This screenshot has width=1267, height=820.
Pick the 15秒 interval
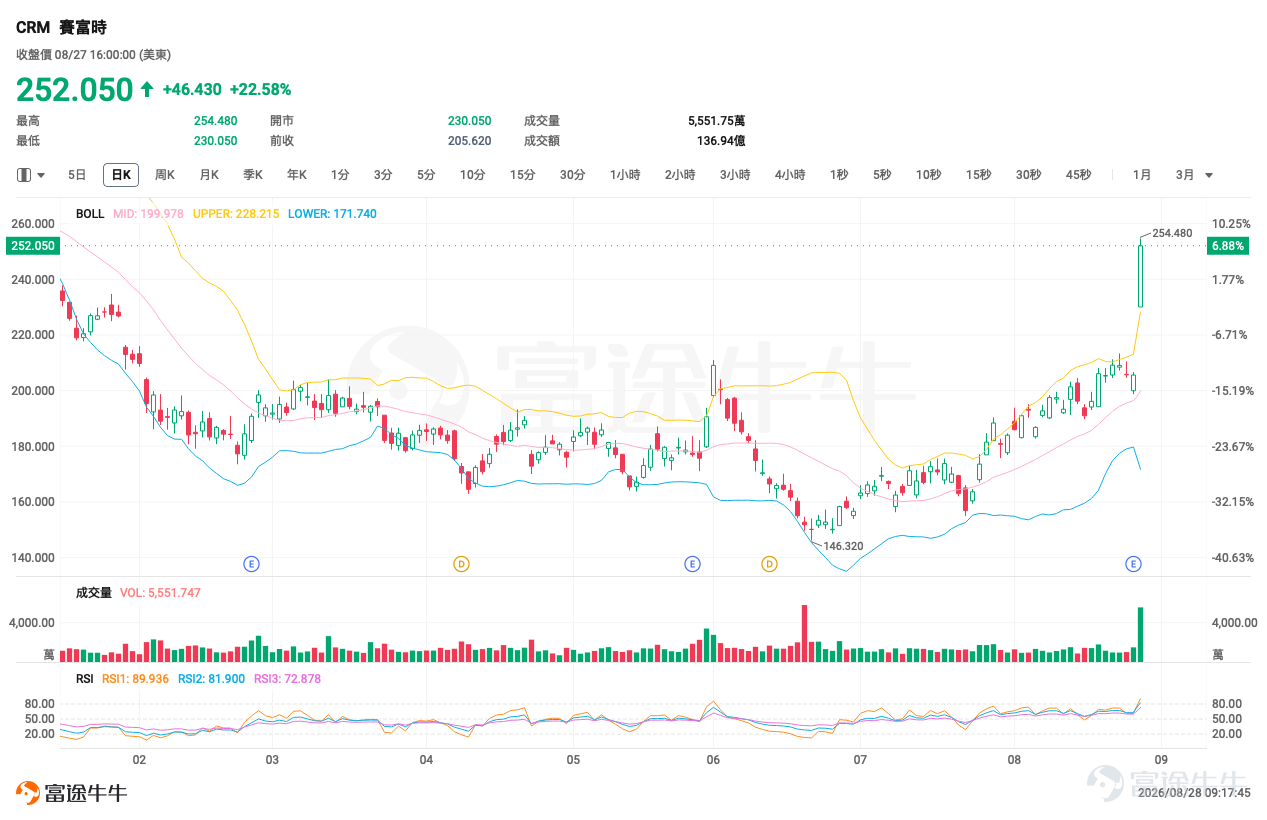tap(978, 175)
